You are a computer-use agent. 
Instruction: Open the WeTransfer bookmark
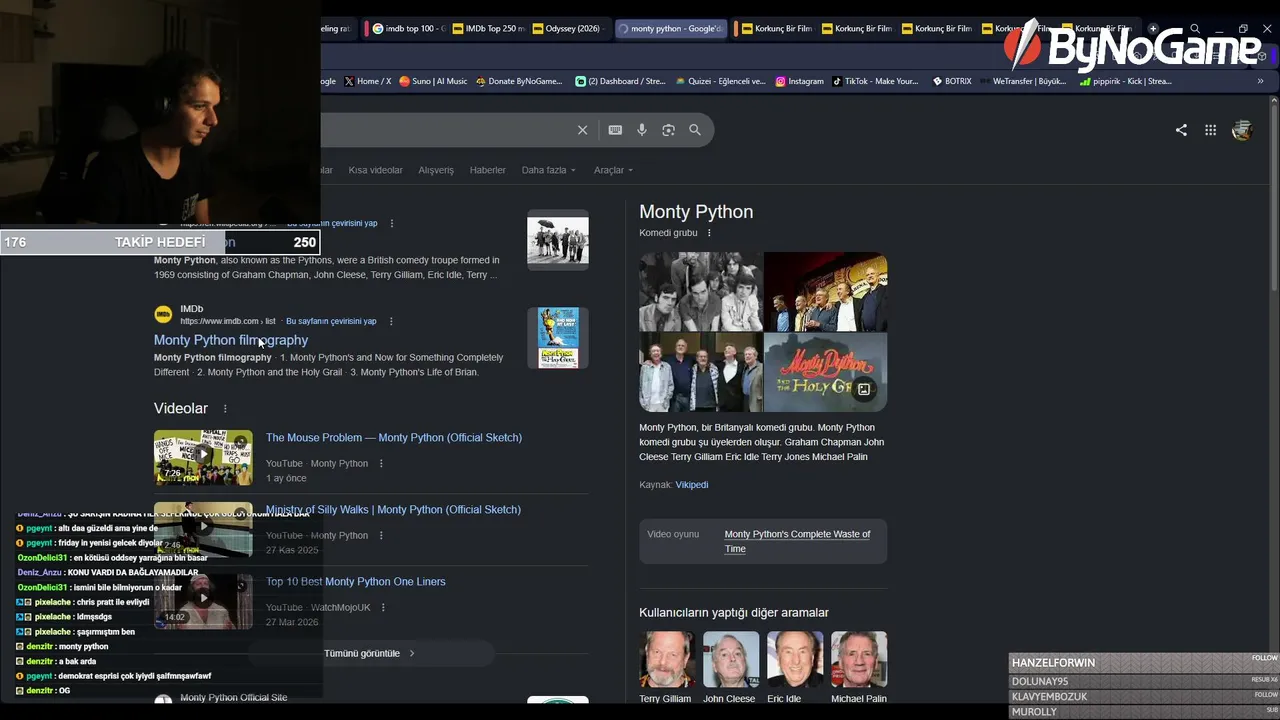click(1023, 81)
